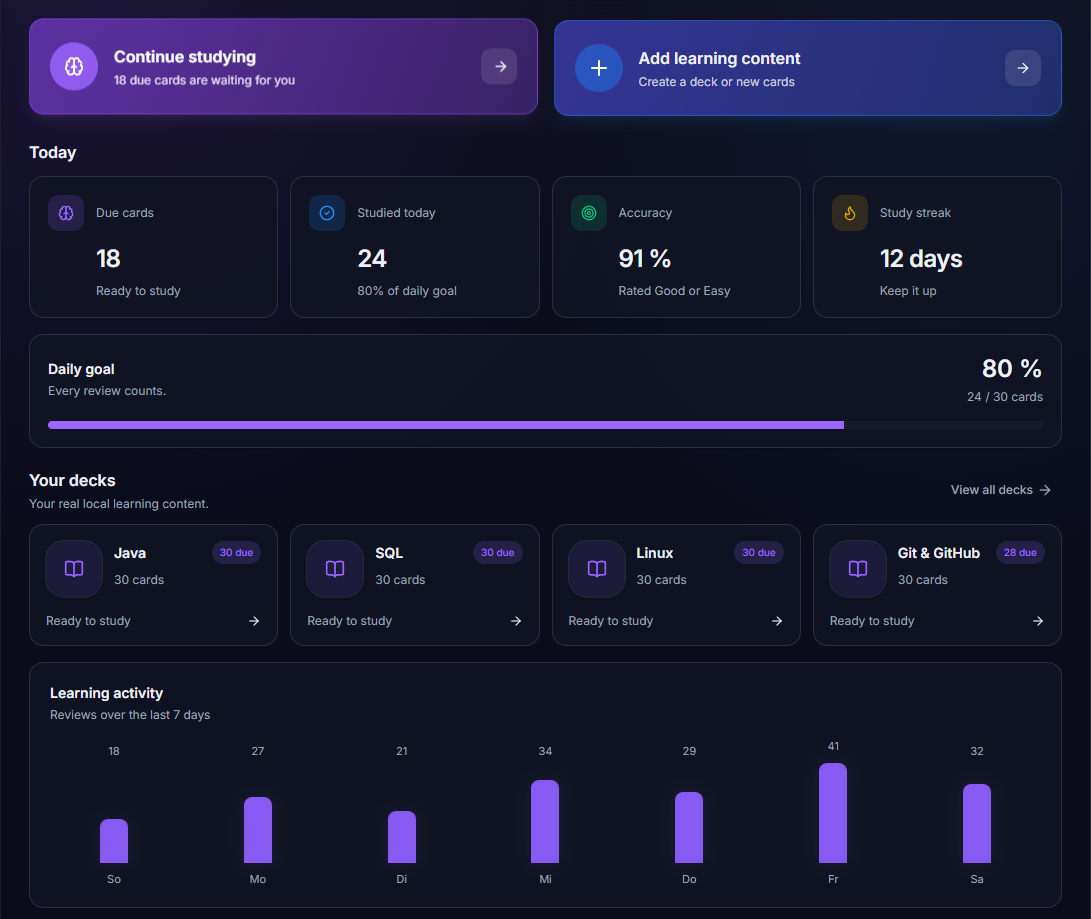
Task: Open the arrow button on Continue studying card
Action: (499, 67)
